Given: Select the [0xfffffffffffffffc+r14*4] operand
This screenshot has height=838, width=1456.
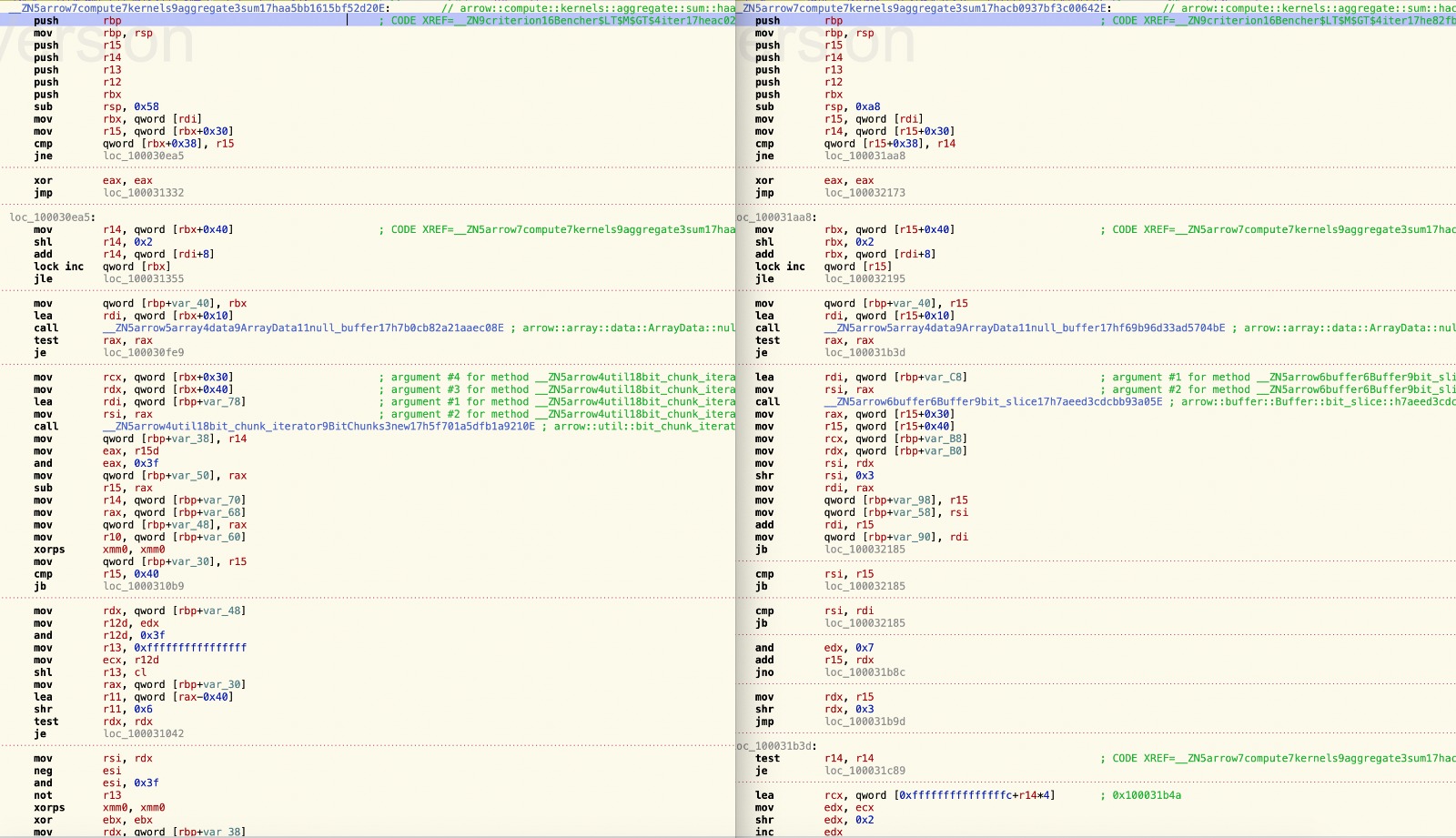Looking at the screenshot, I should (x=976, y=795).
